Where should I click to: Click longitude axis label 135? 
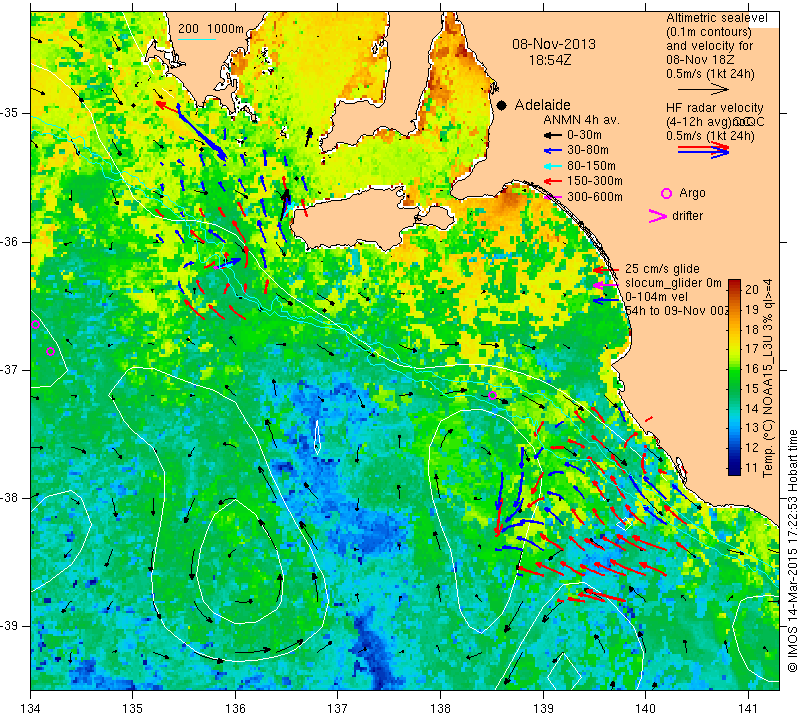click(133, 709)
